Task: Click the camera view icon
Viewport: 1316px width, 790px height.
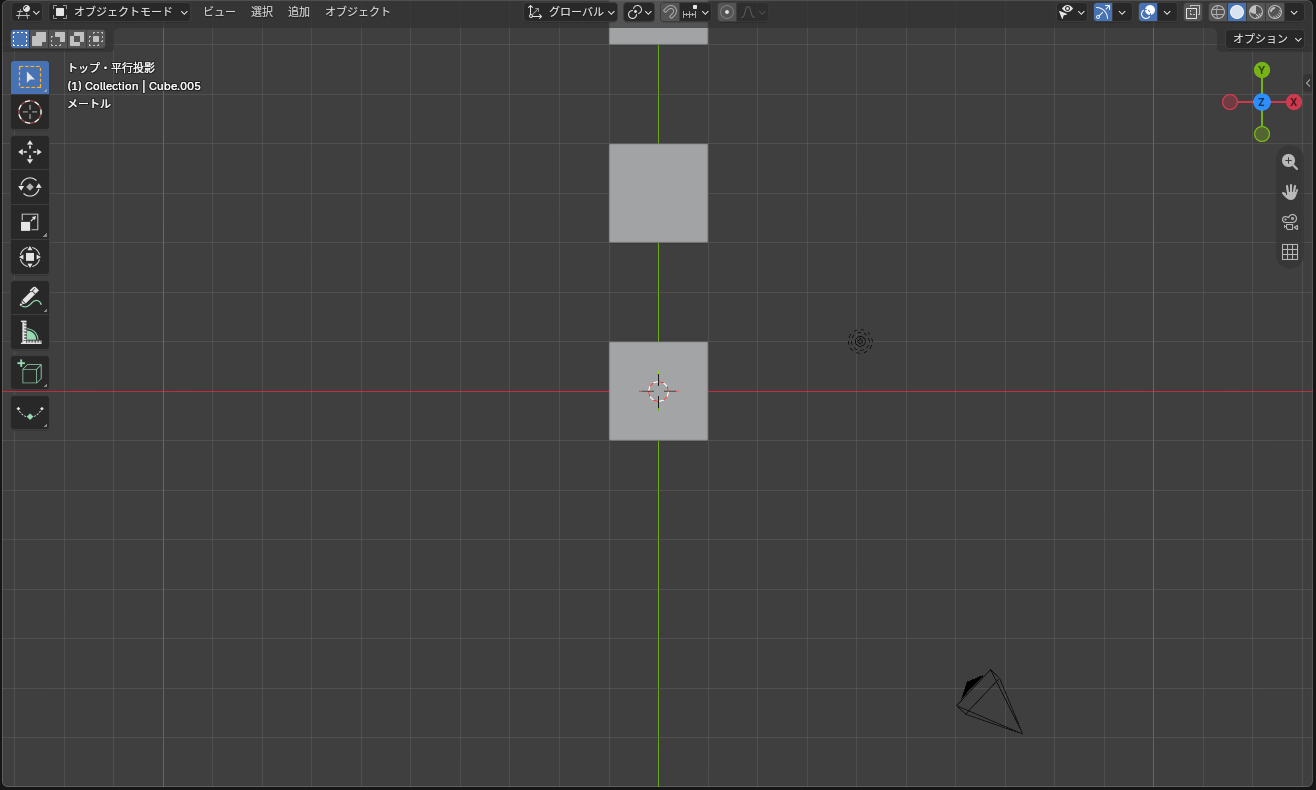Action: pos(1290,222)
